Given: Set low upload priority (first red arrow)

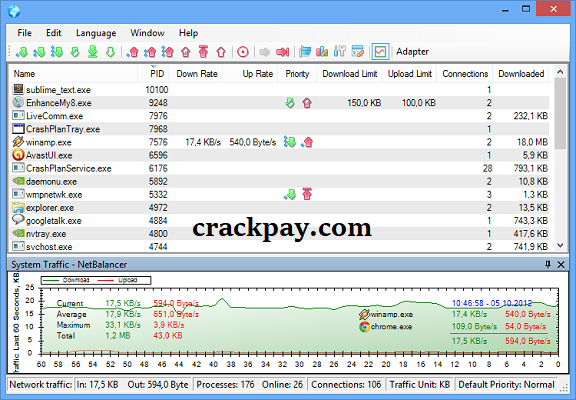Looking at the screenshot, I should (132, 52).
